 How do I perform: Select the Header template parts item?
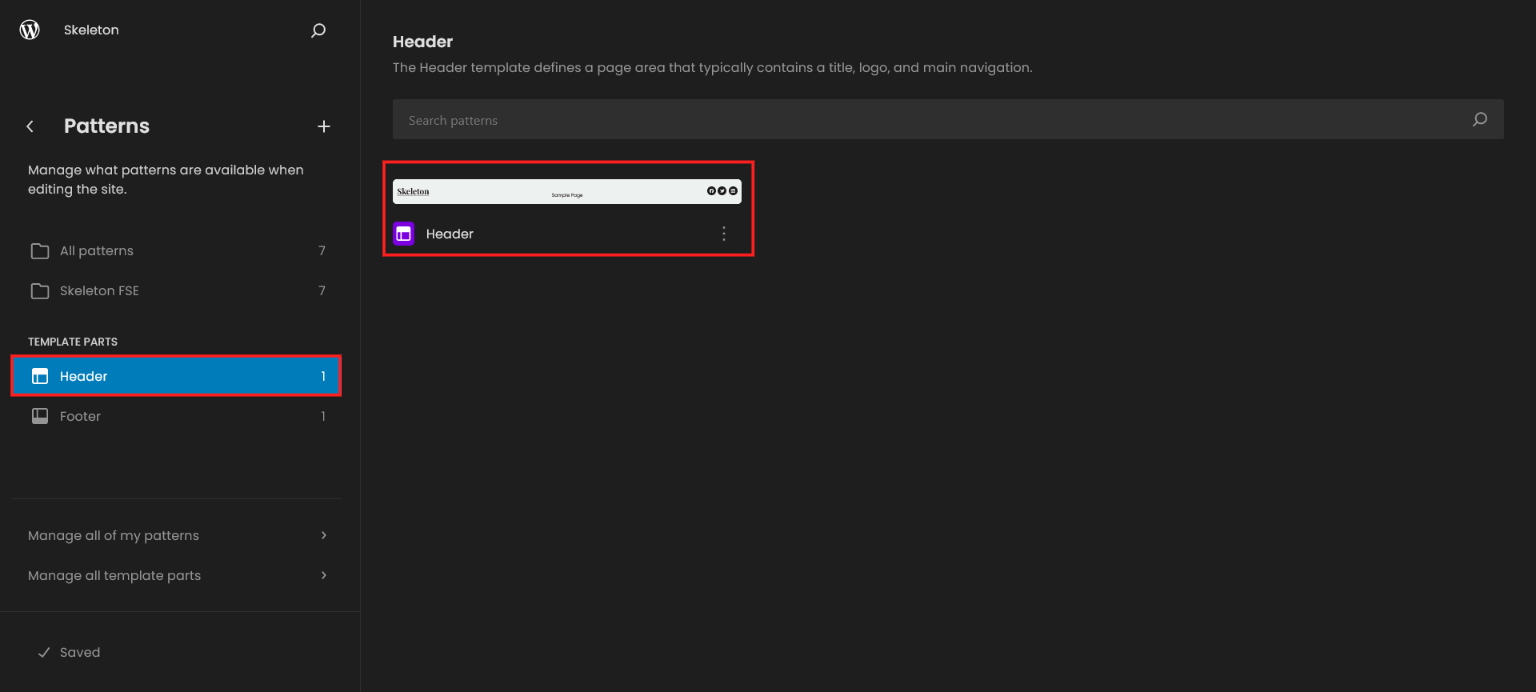[176, 376]
